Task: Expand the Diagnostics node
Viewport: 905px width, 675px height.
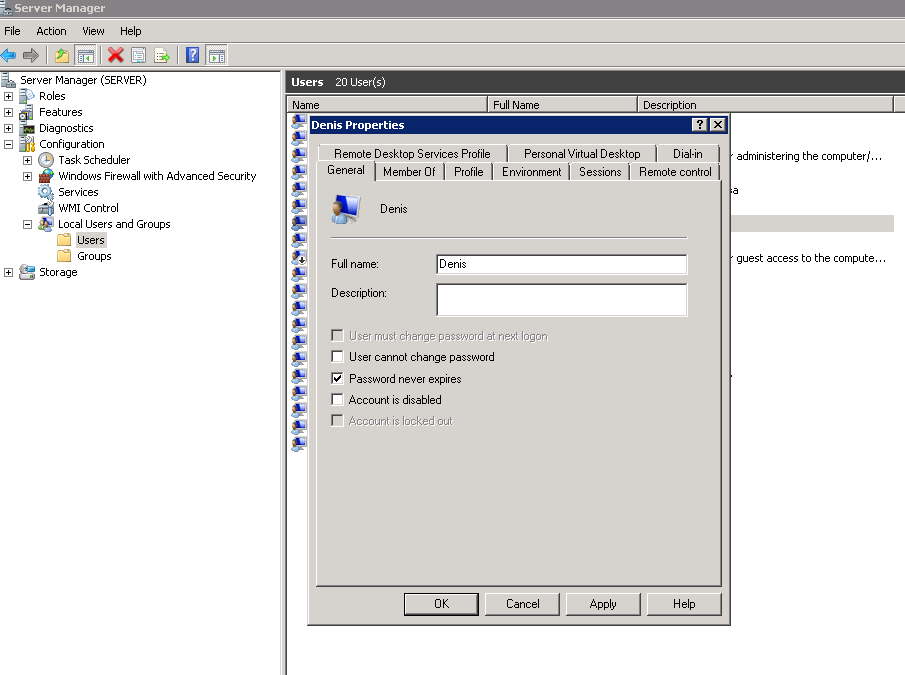Action: click(x=9, y=128)
